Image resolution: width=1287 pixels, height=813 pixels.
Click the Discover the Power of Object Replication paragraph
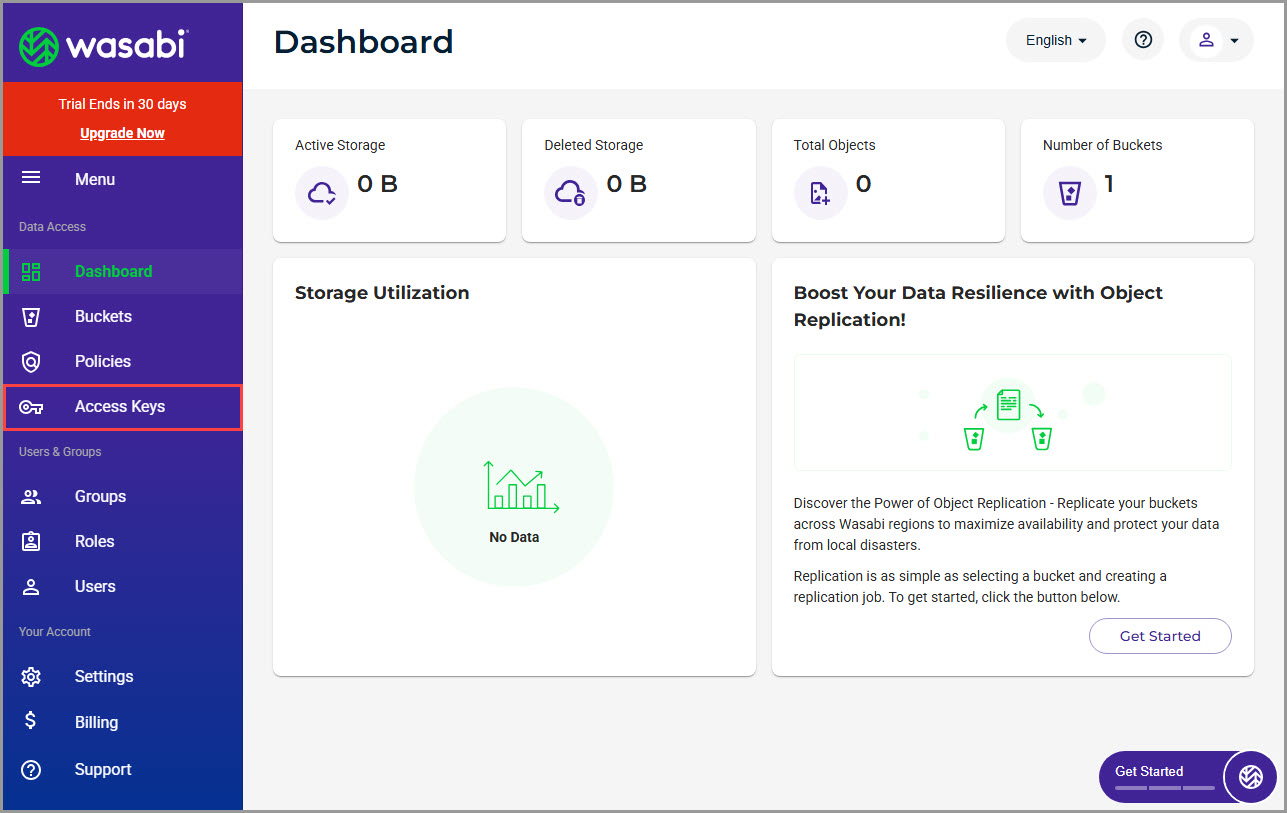click(1006, 524)
